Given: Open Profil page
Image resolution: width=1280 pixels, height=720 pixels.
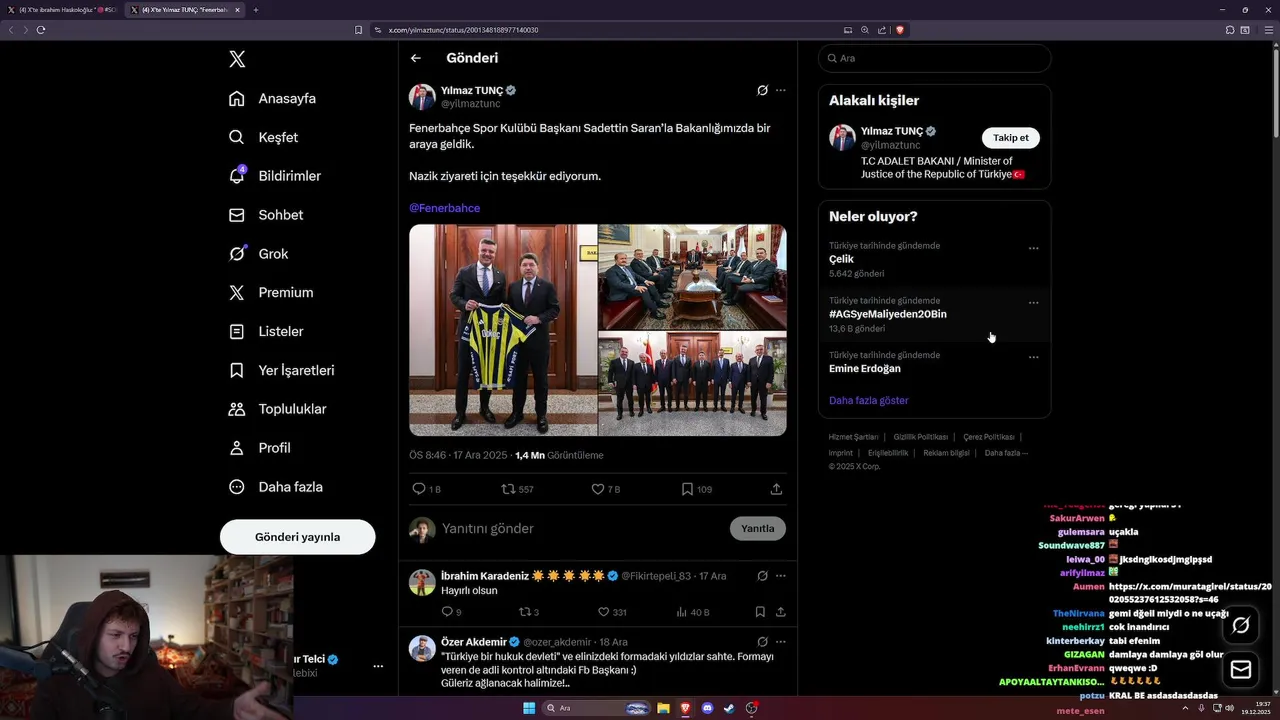Looking at the screenshot, I should [x=259, y=448].
